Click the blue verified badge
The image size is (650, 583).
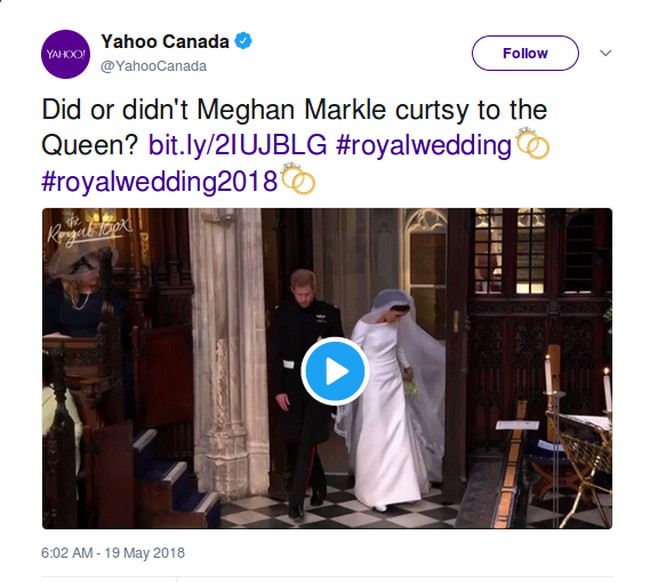[244, 42]
